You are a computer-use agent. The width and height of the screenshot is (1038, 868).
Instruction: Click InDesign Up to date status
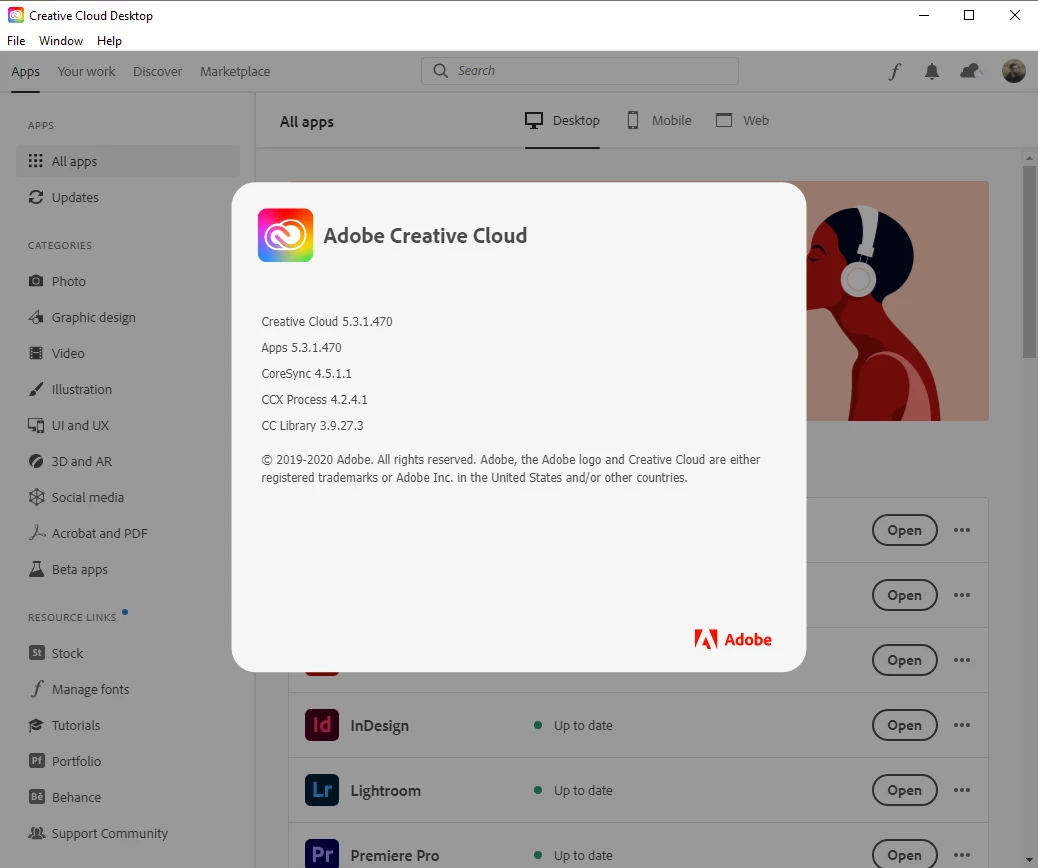pyautogui.click(x=573, y=725)
